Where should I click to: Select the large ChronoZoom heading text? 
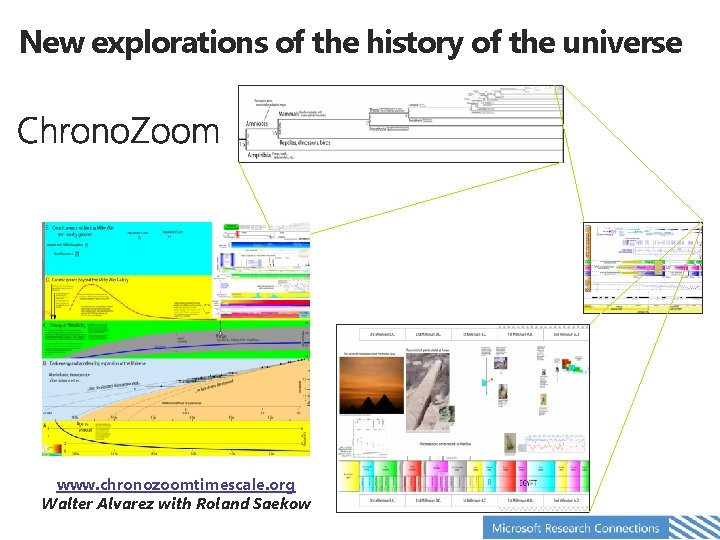pos(118,131)
